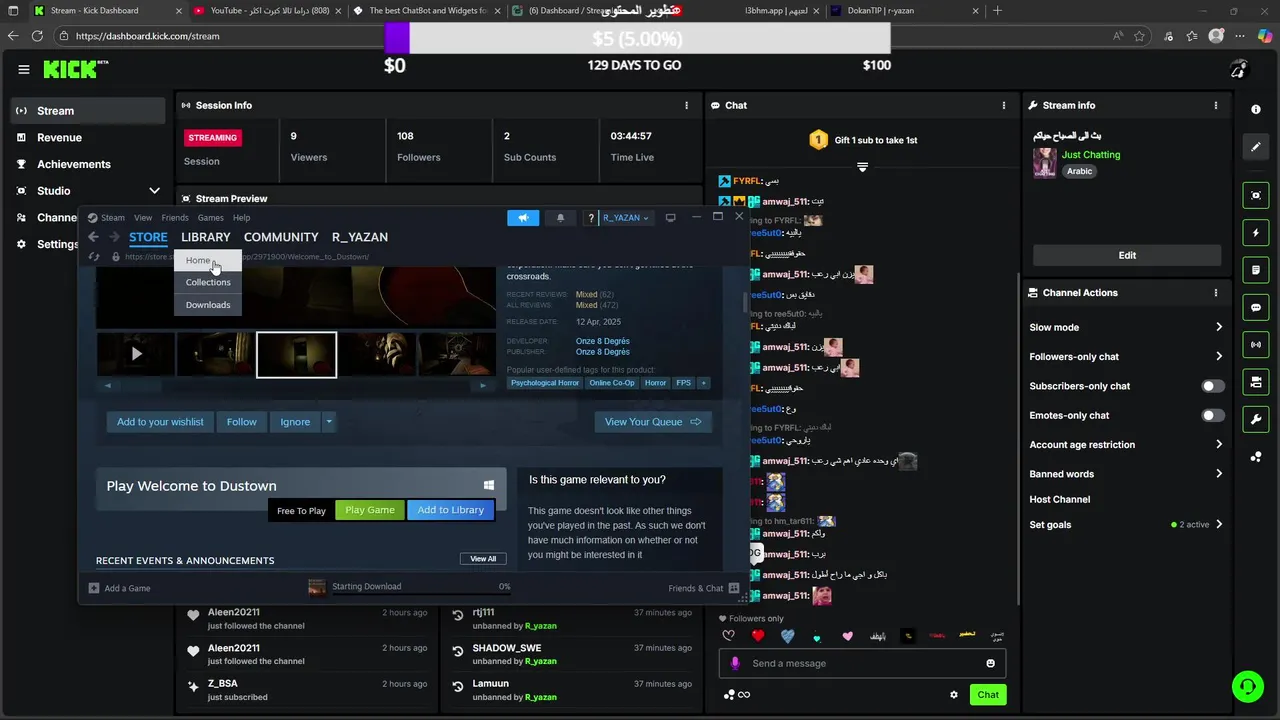Go back with Steam's back arrow
Image resolution: width=1280 pixels, height=720 pixels.
click(93, 237)
